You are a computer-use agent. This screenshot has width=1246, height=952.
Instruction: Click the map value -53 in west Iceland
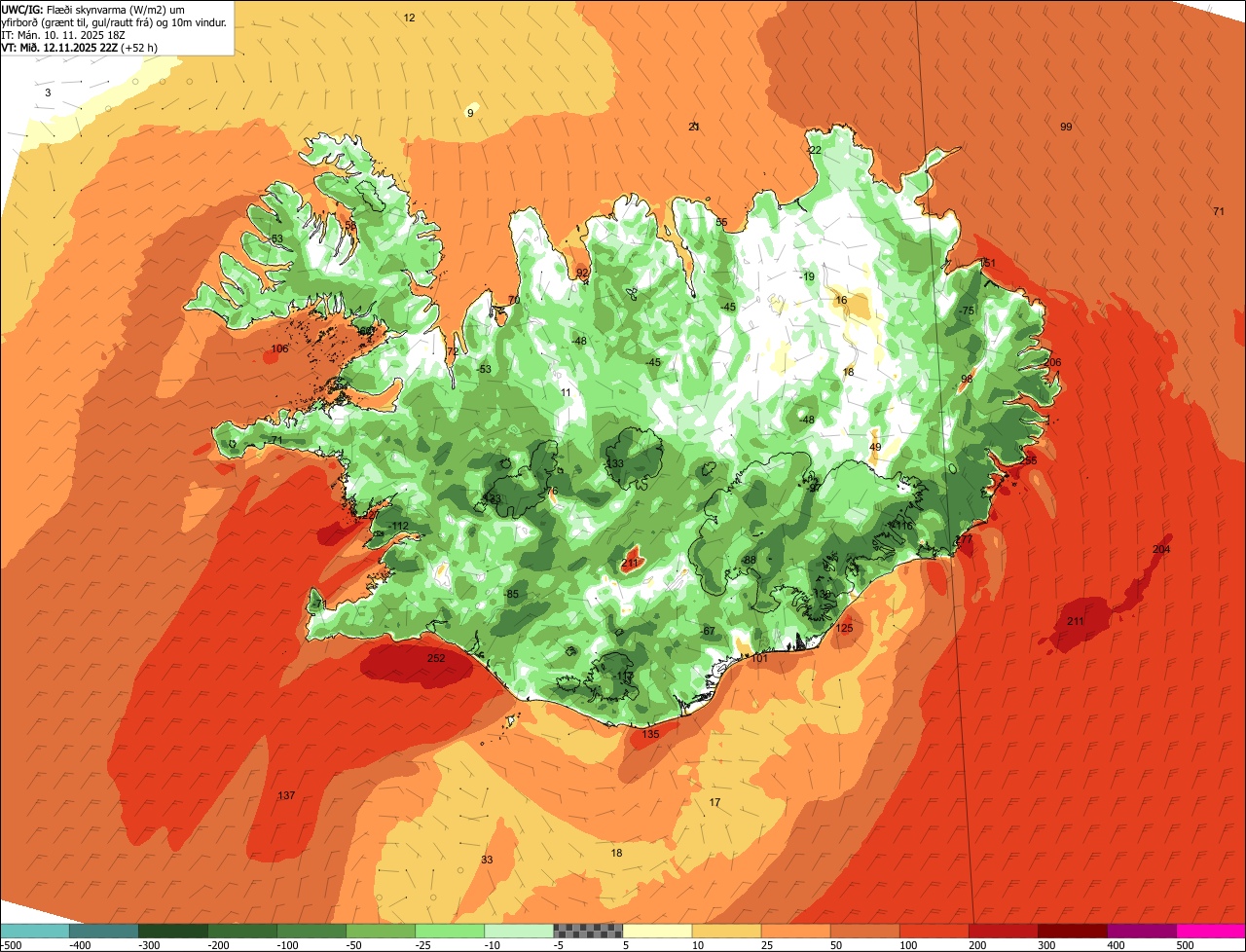tap(484, 369)
